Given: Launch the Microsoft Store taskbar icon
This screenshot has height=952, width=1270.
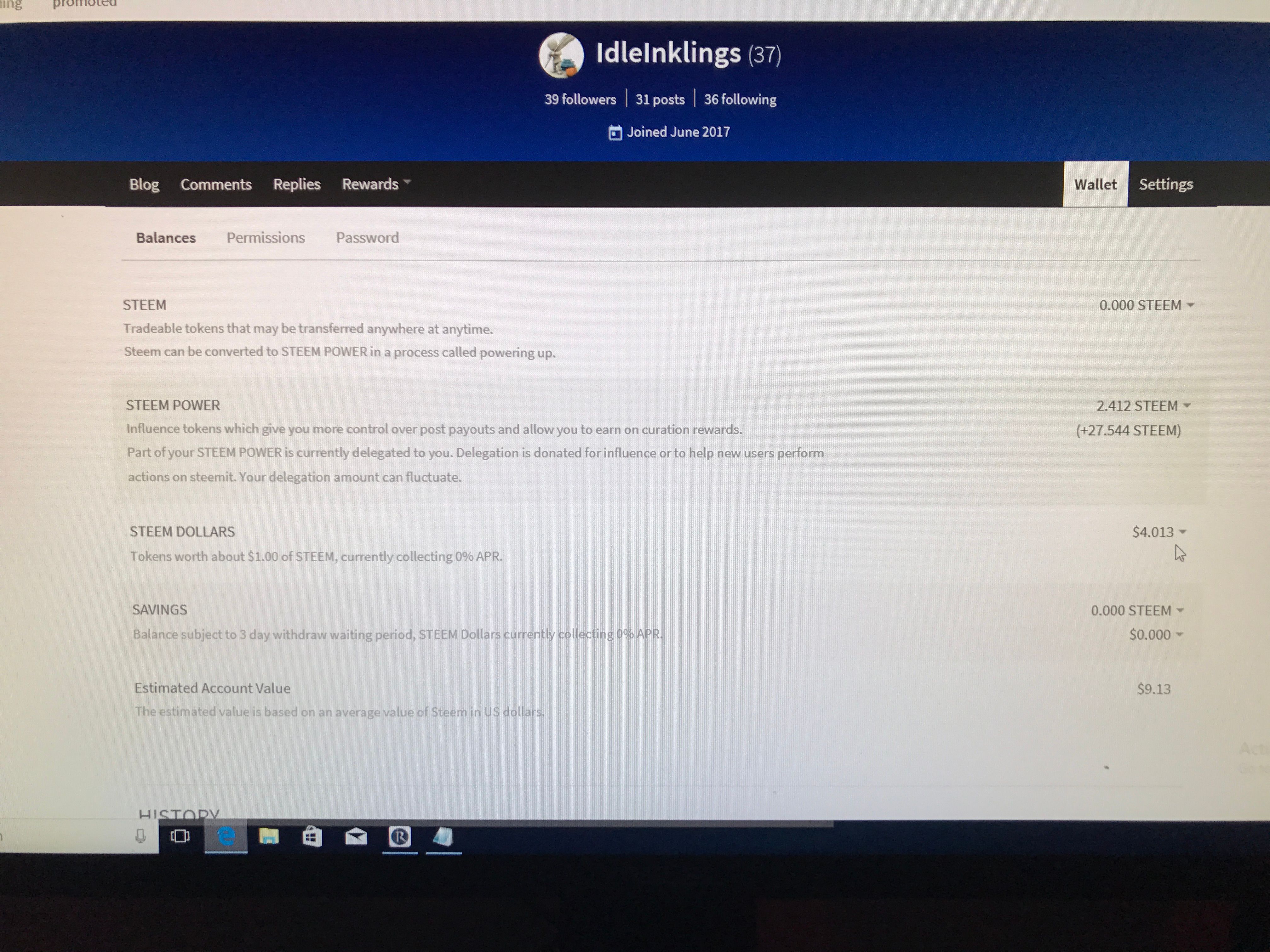Looking at the screenshot, I should pos(312,837).
